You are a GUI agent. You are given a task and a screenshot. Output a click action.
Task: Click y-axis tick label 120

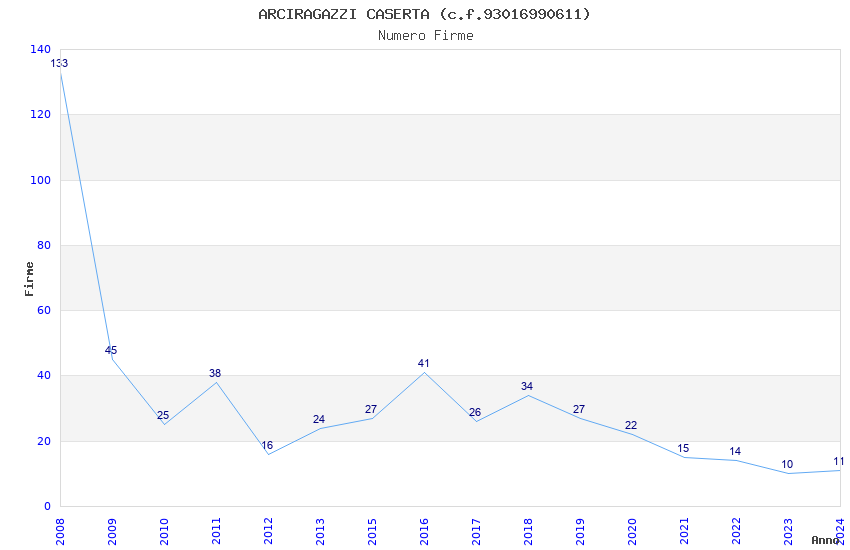coord(41,114)
